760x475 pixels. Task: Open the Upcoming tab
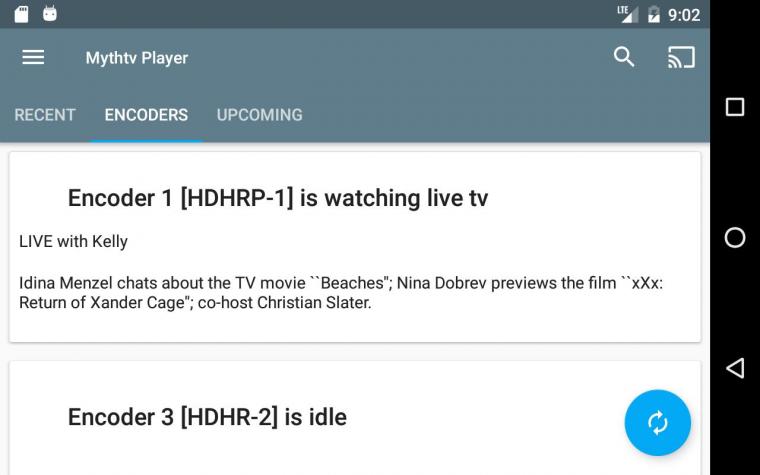pos(259,115)
